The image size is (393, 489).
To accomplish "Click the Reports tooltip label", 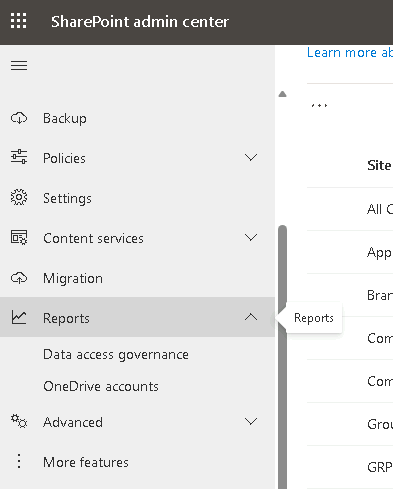I will [x=314, y=318].
